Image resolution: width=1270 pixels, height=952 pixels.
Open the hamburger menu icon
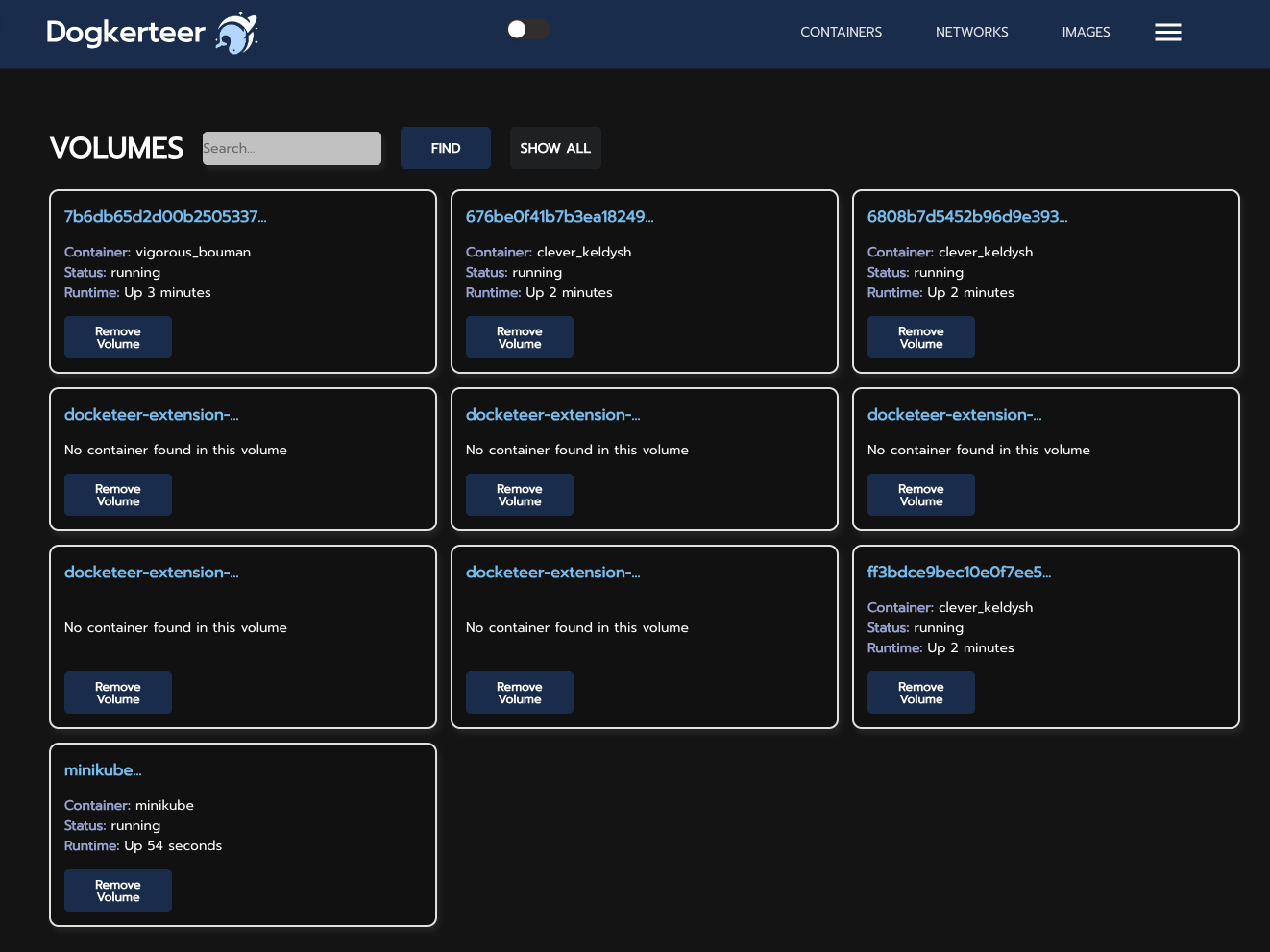(x=1168, y=33)
